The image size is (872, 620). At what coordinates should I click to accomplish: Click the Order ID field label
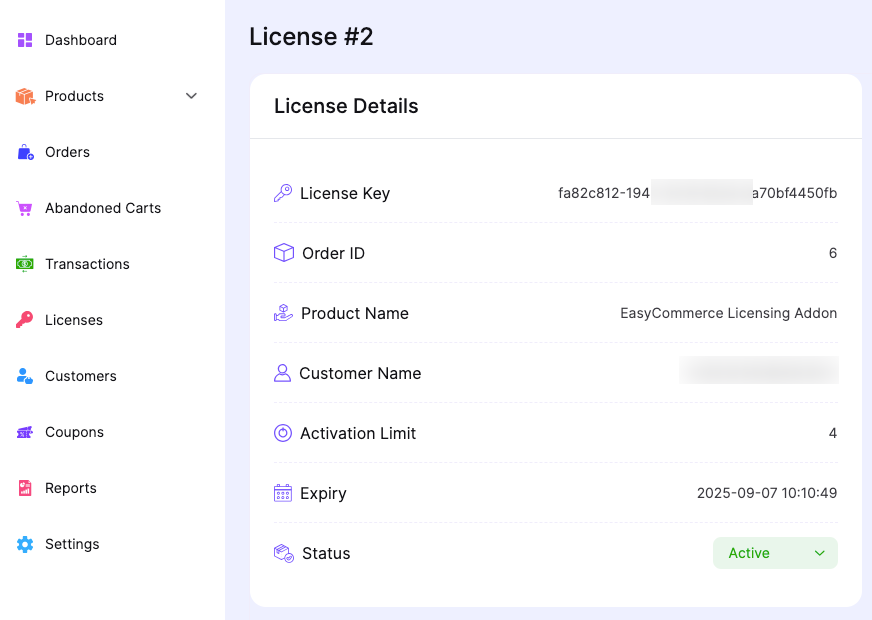pyautogui.click(x=333, y=253)
